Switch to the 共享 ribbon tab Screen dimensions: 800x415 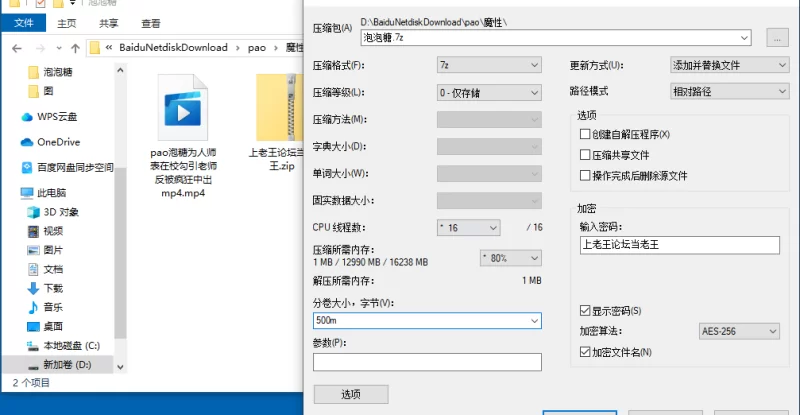108,23
